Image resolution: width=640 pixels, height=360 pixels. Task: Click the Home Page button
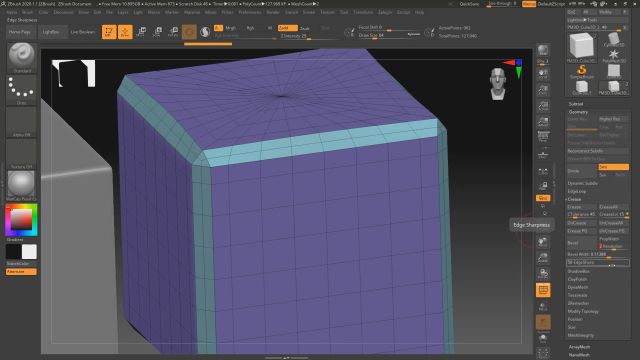pos(20,32)
